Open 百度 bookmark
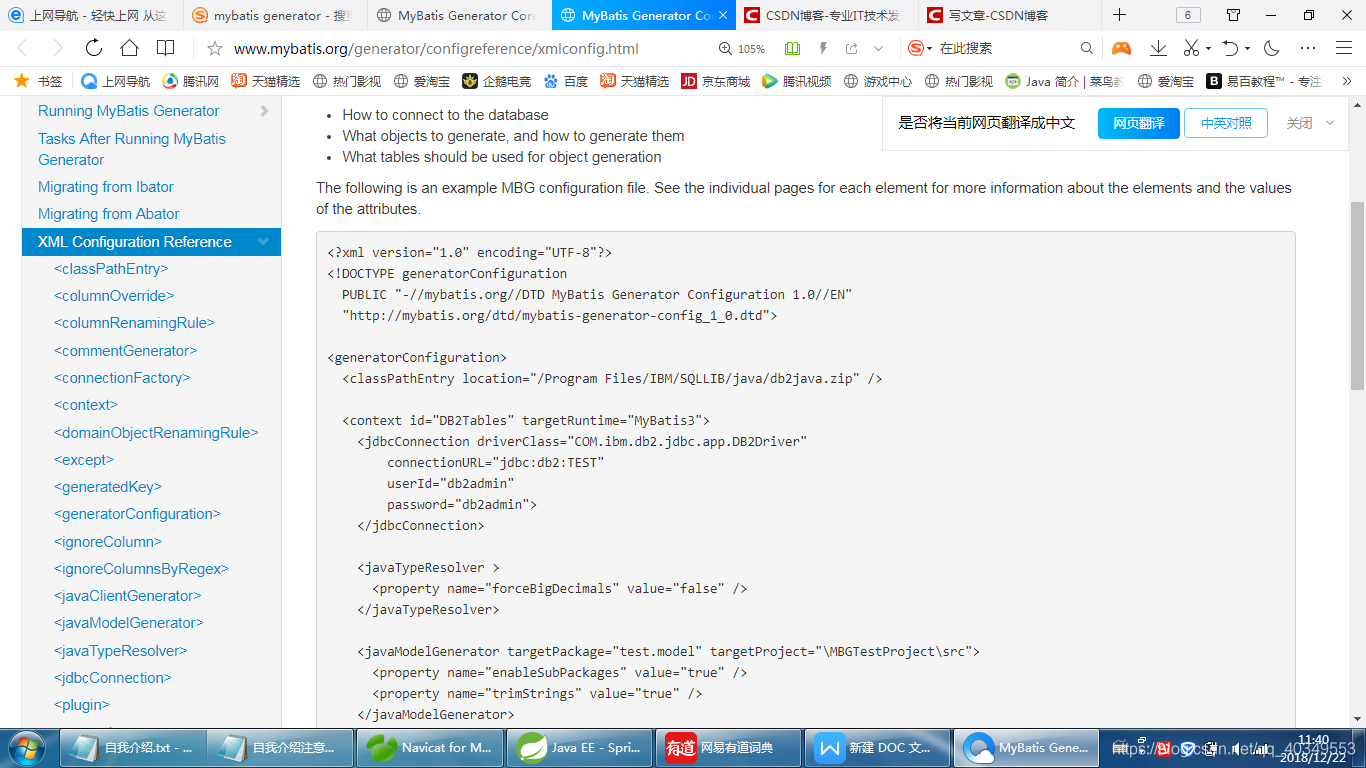Image resolution: width=1366 pixels, height=768 pixels. point(566,81)
